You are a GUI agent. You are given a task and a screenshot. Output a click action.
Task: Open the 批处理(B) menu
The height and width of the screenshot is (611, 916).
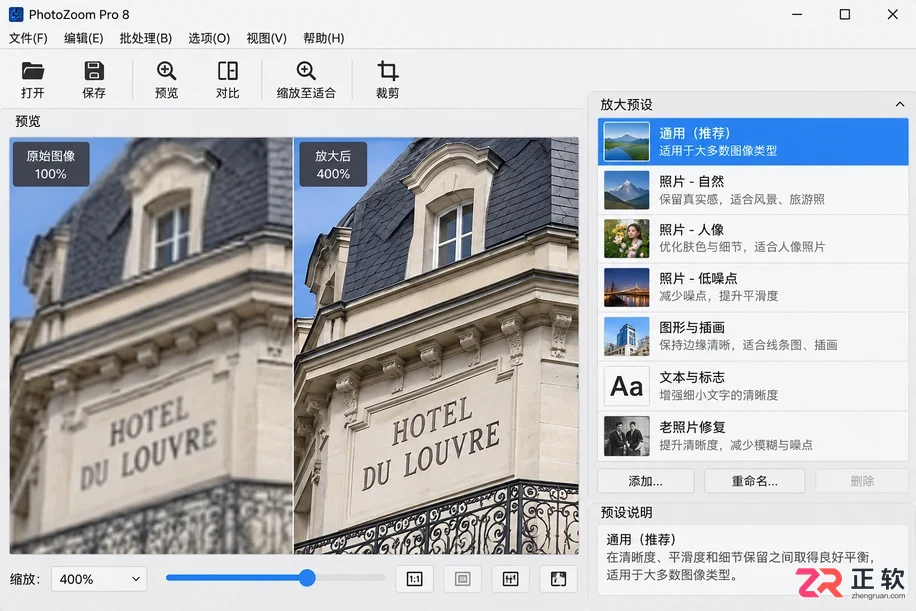click(145, 38)
